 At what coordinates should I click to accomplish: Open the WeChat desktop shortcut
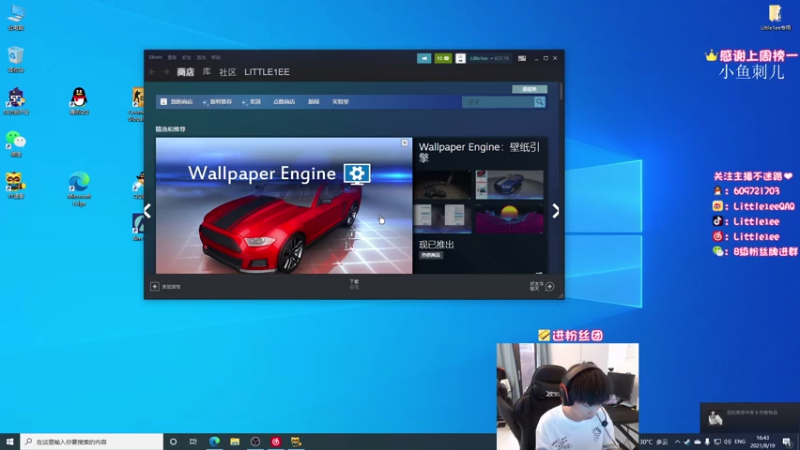16,143
